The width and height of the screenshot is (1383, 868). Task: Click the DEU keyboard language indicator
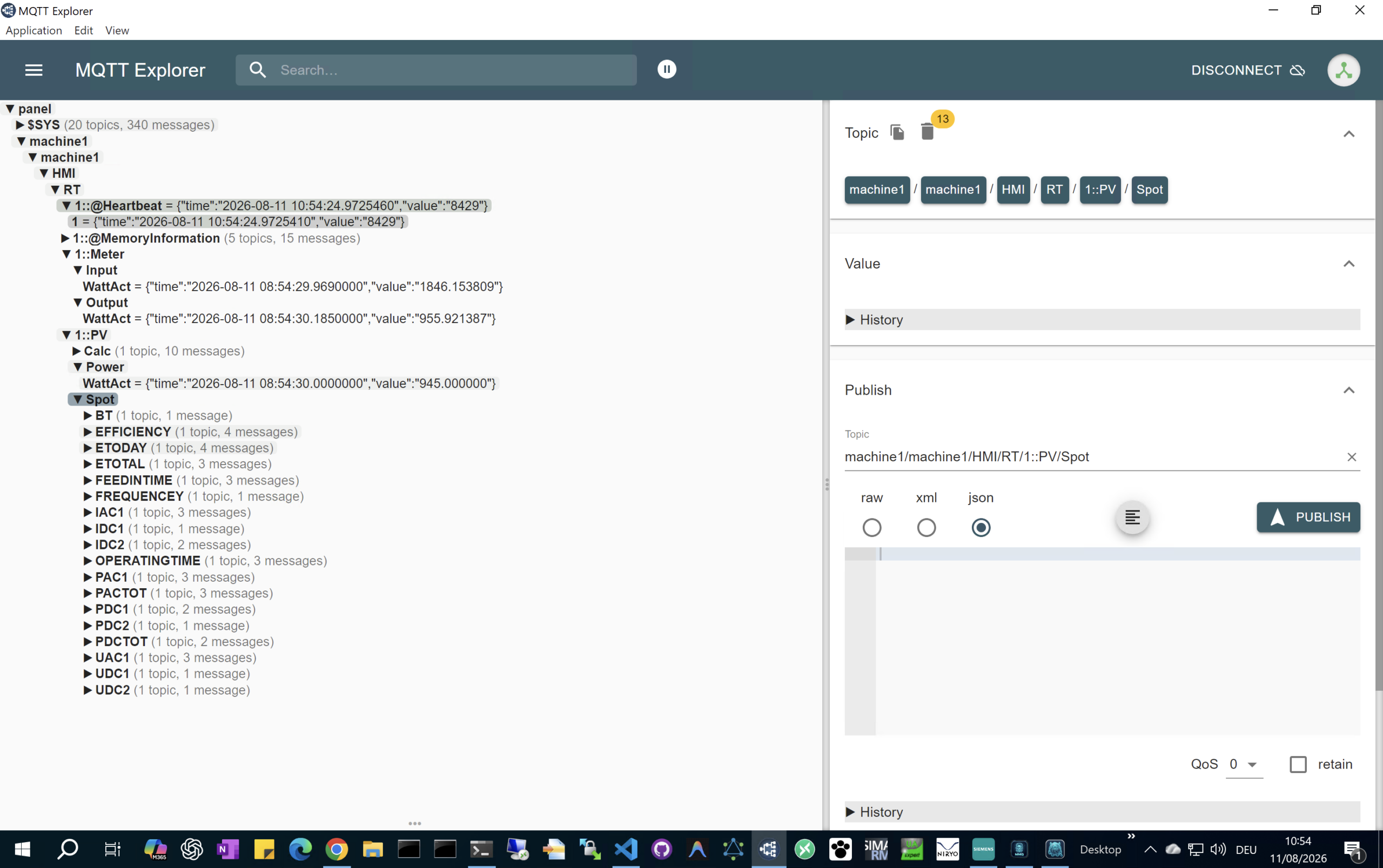[x=1246, y=849]
